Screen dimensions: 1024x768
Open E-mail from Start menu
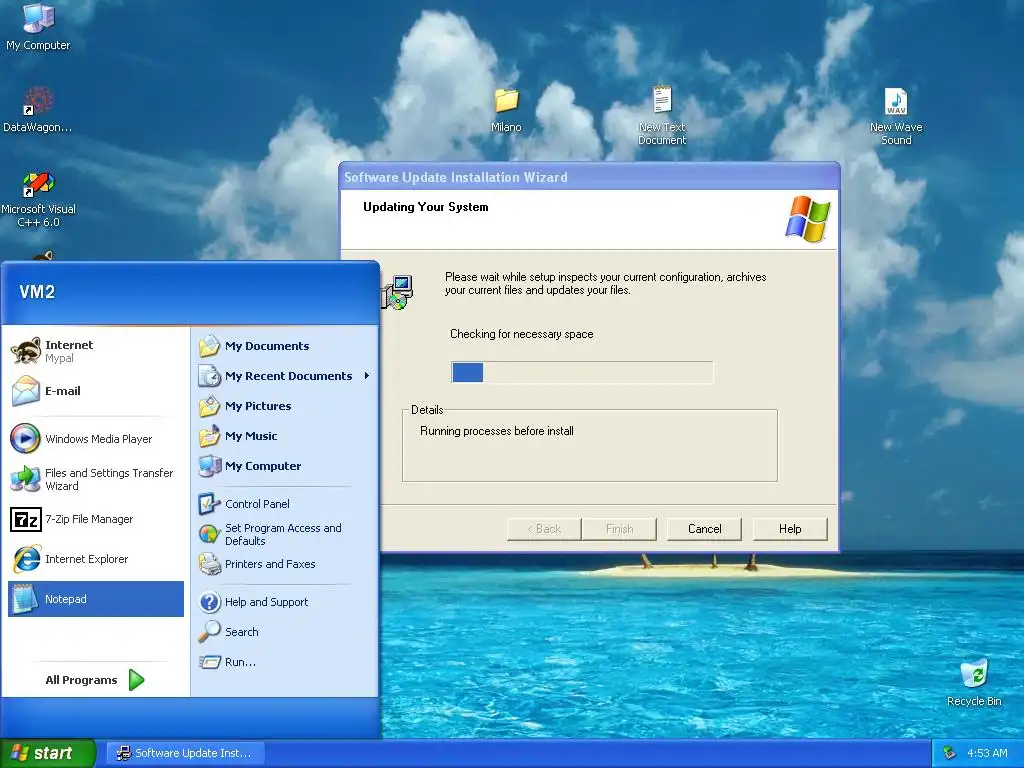pyautogui.click(x=96, y=391)
